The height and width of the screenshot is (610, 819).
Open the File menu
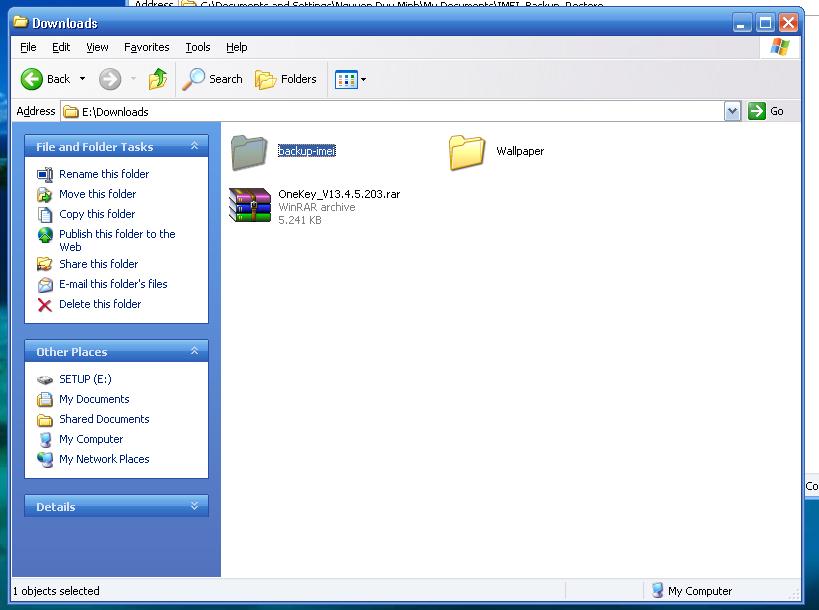(x=28, y=47)
